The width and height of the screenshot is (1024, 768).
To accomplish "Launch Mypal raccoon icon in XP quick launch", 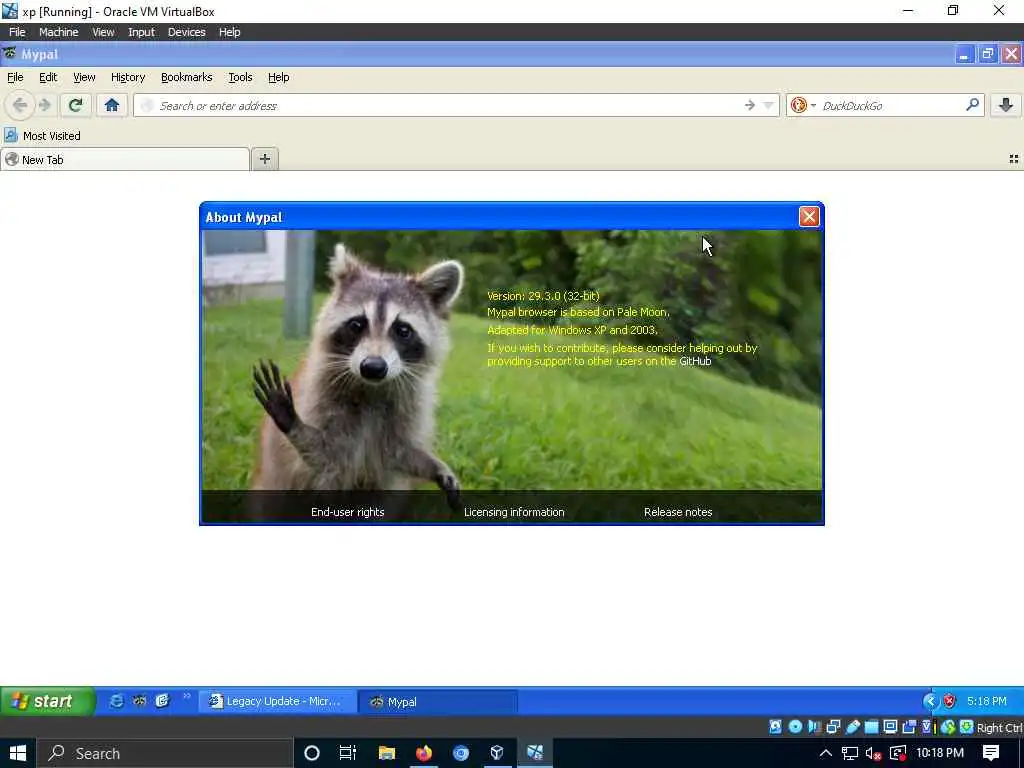I will click(140, 701).
